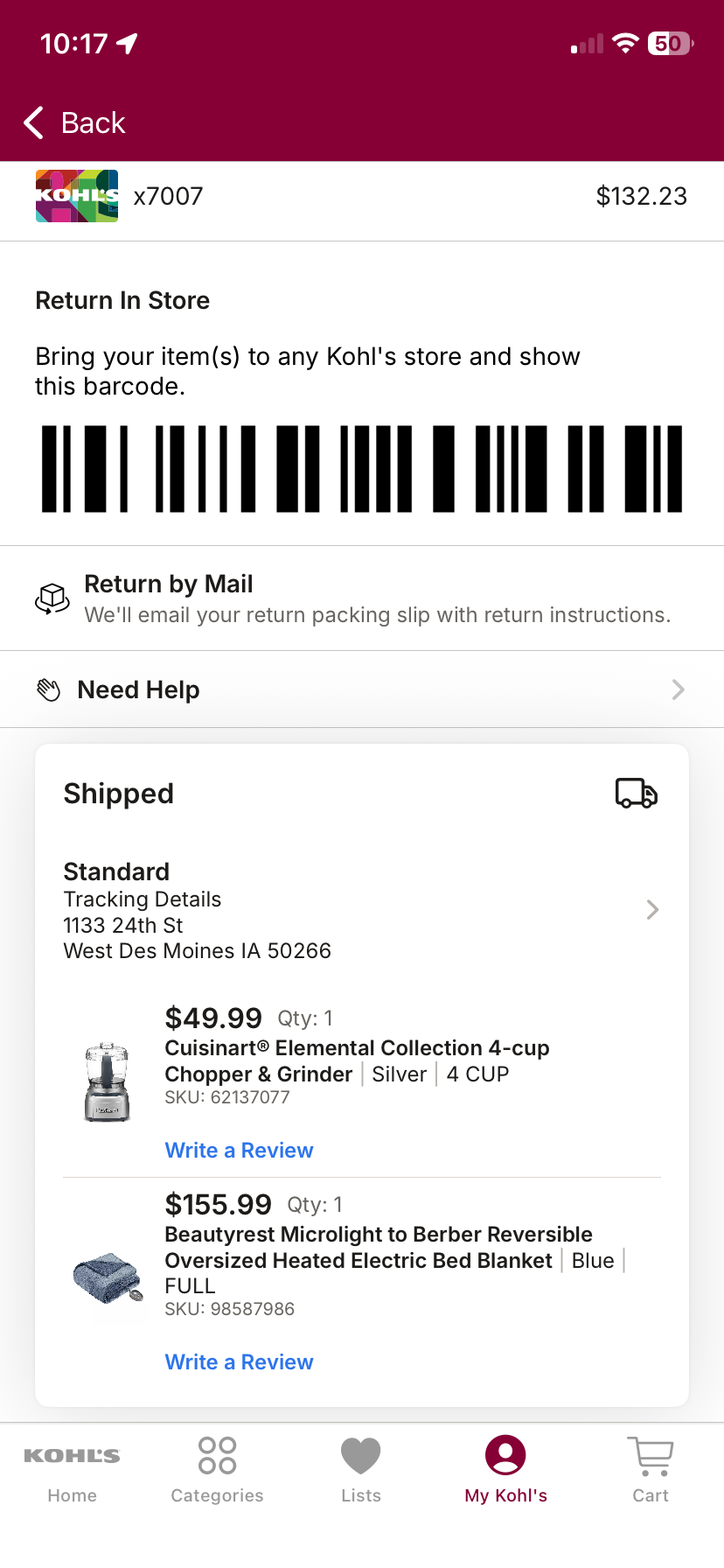724x1568 pixels.
Task: Select Return by Mail option
Action: (362, 598)
